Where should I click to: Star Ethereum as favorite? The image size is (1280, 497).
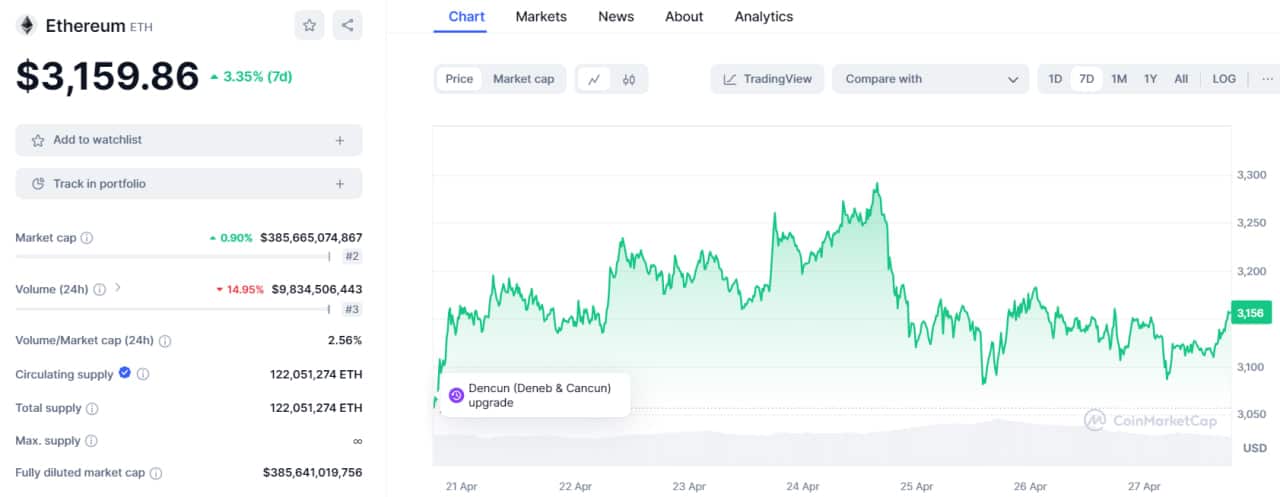[x=309, y=26]
